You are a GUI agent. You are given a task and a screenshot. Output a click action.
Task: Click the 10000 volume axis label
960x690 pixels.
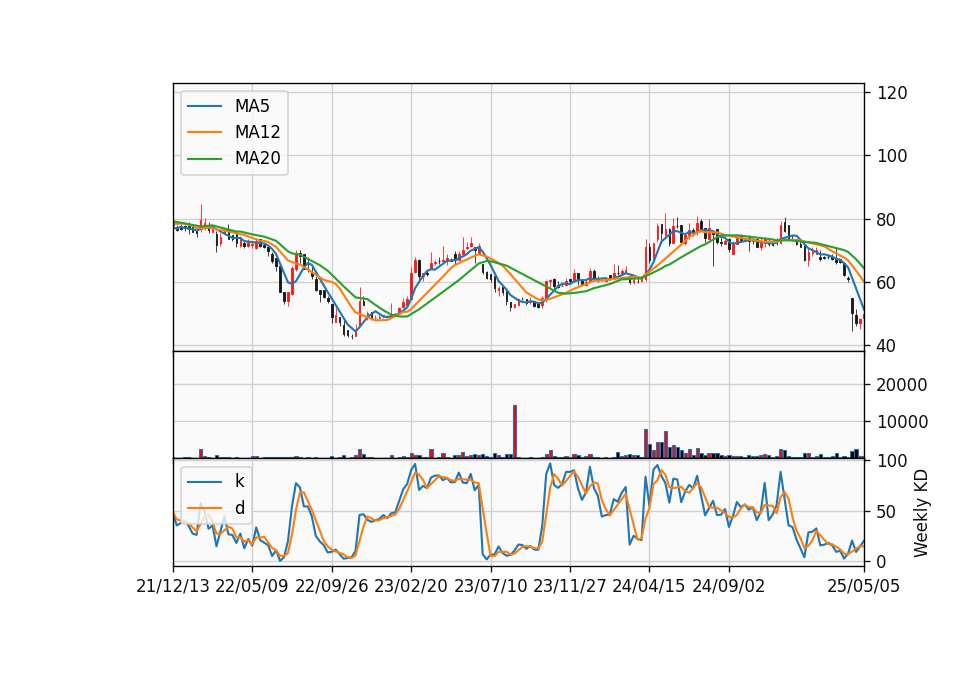pos(902,422)
